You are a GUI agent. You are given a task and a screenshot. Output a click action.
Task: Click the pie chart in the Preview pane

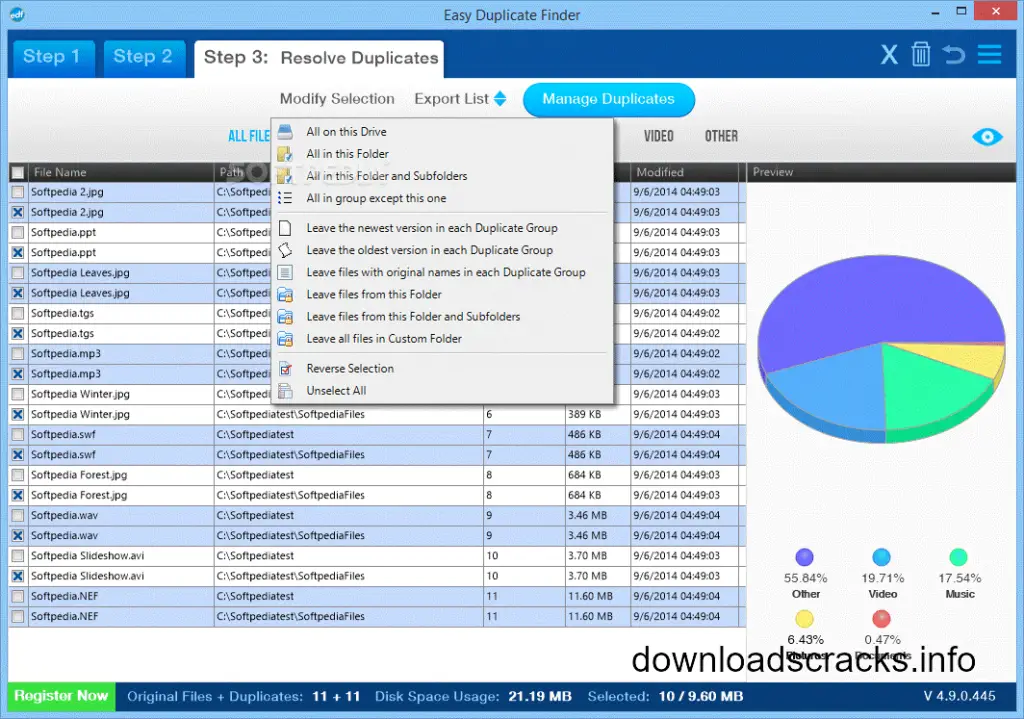point(881,349)
